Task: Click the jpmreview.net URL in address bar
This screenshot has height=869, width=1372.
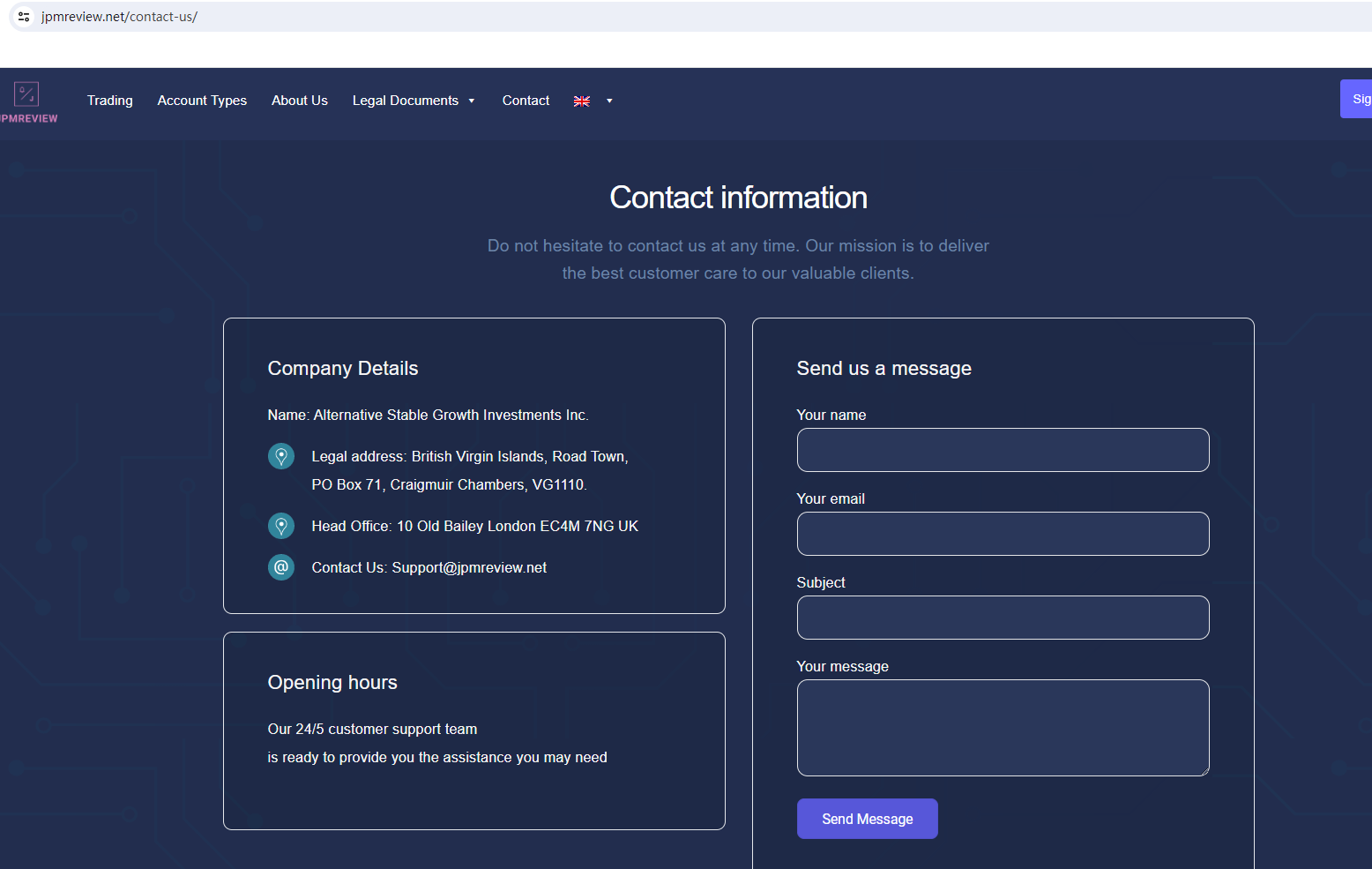Action: [119, 17]
